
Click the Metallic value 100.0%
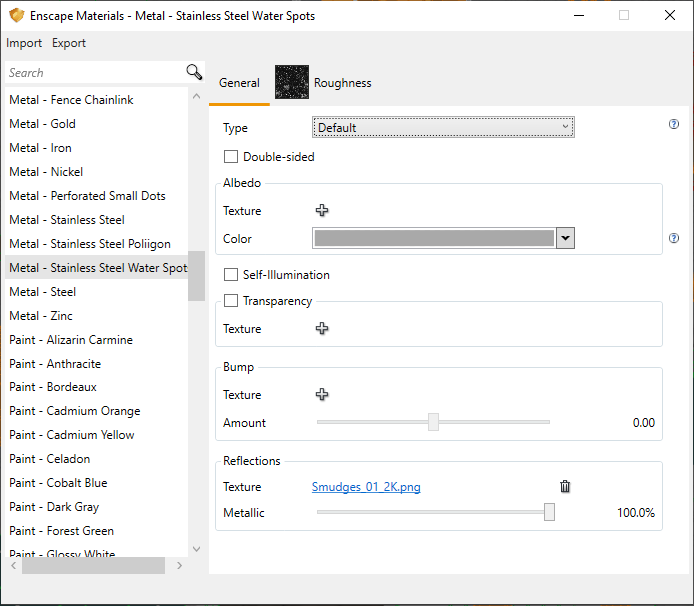coord(636,512)
